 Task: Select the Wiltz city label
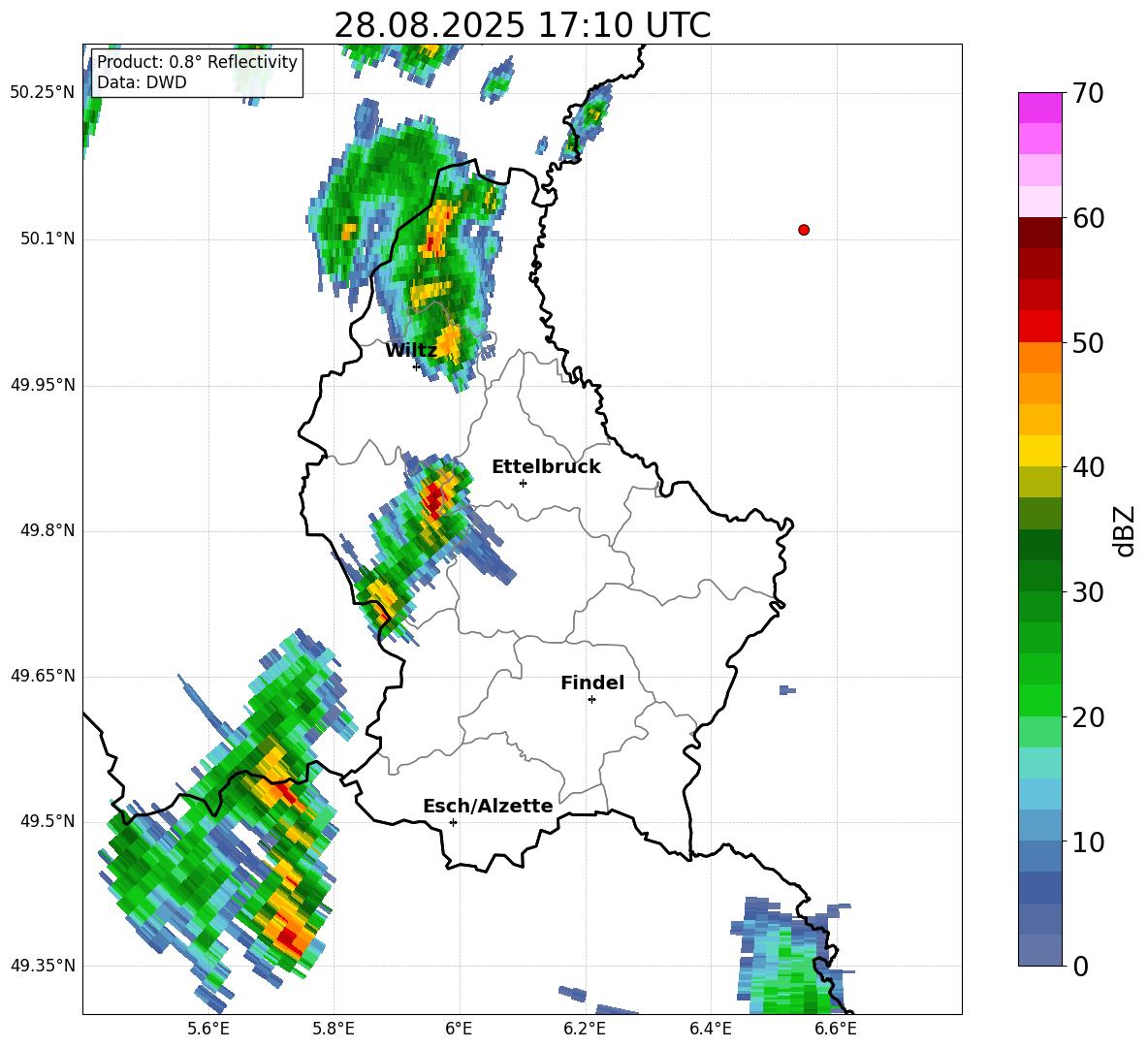pyautogui.click(x=411, y=351)
